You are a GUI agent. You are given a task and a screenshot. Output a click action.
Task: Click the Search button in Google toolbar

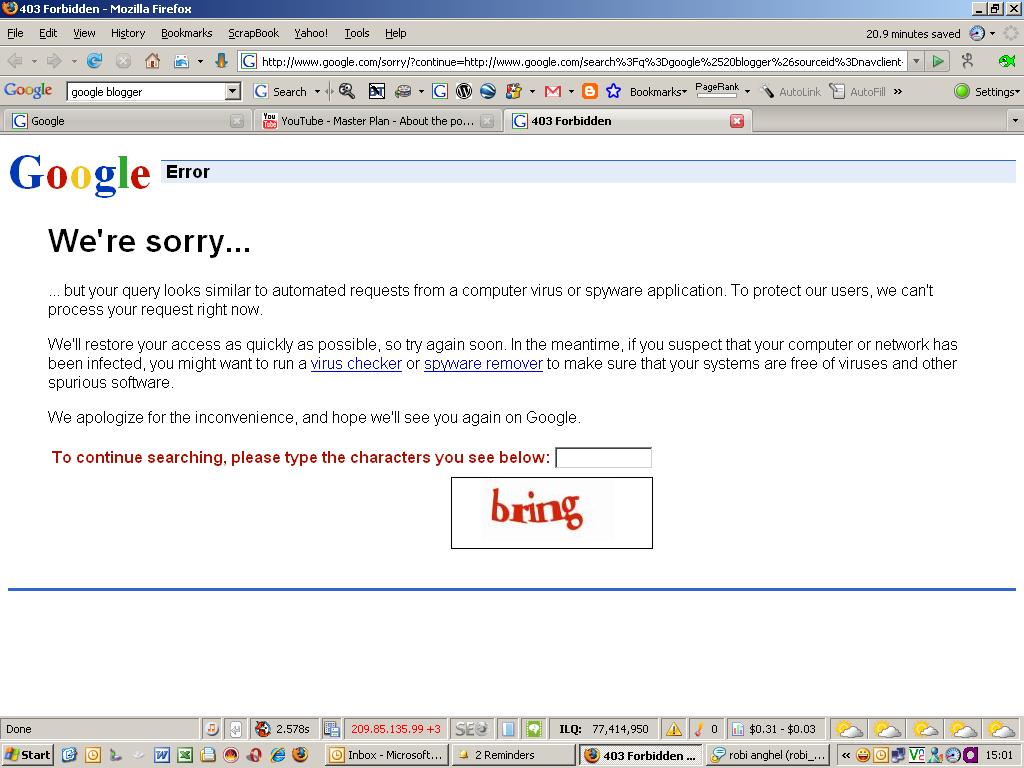pyautogui.click(x=281, y=91)
